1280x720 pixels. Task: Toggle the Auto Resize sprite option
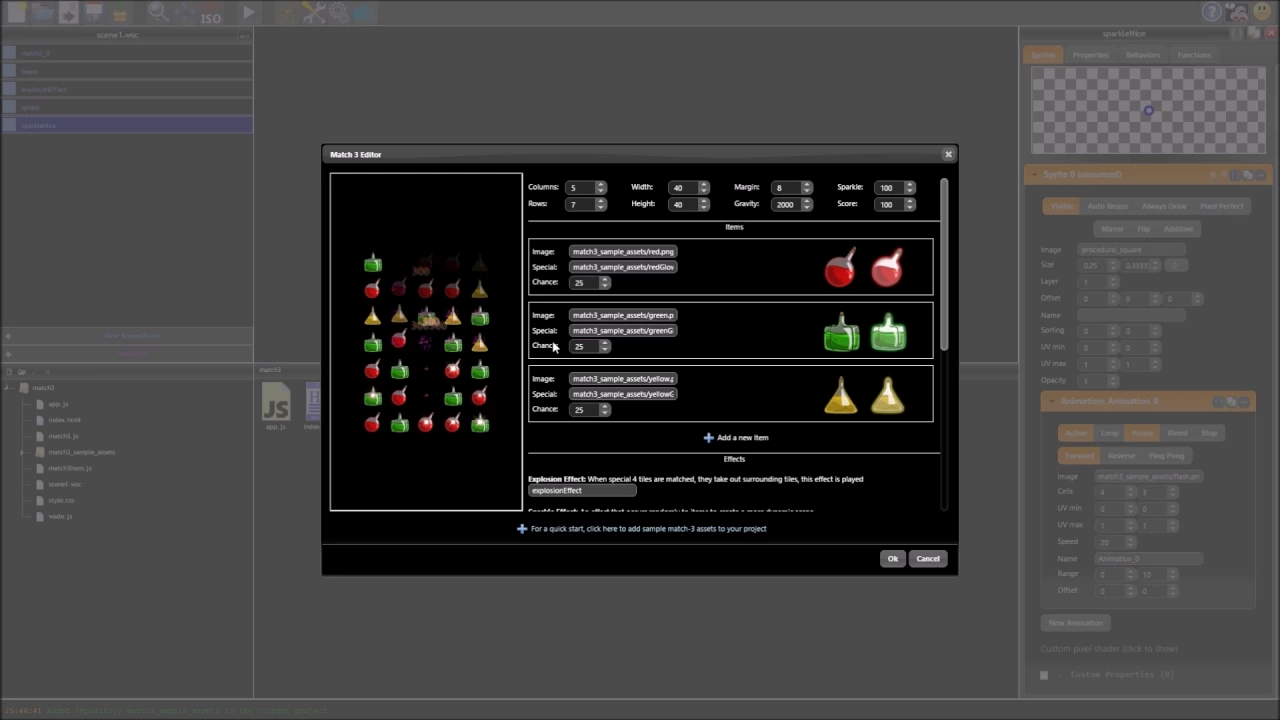tap(1108, 206)
